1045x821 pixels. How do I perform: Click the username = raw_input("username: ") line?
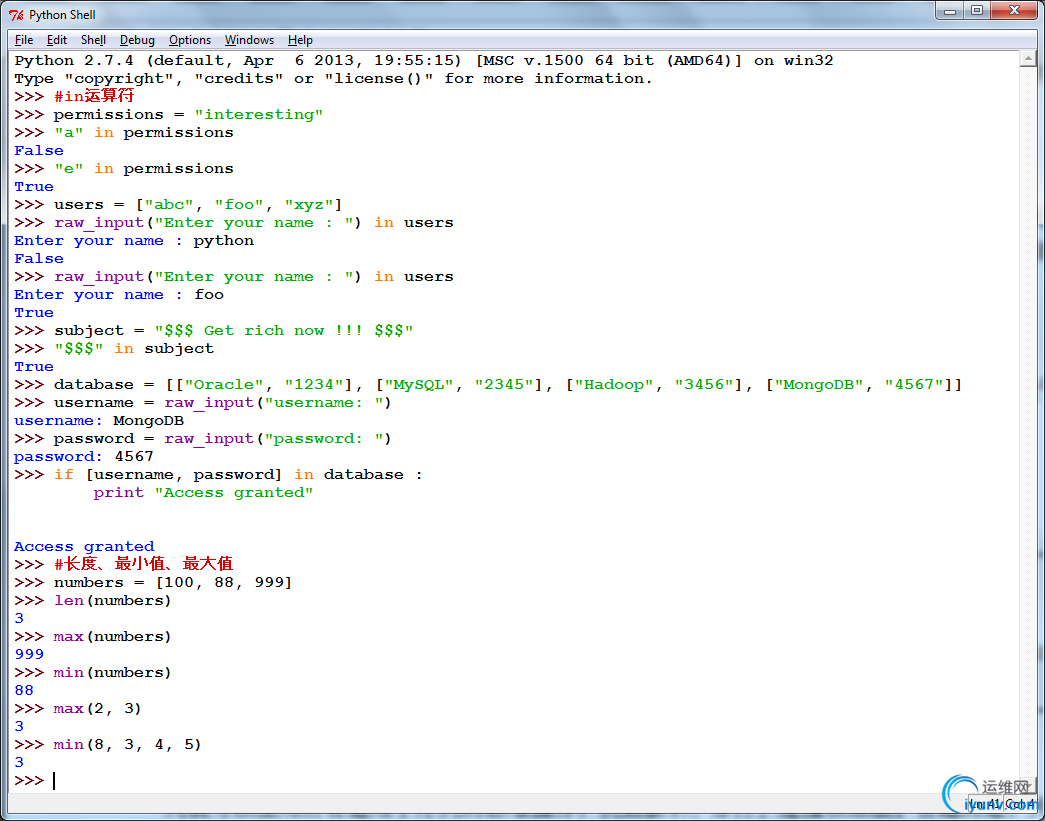[203, 403]
